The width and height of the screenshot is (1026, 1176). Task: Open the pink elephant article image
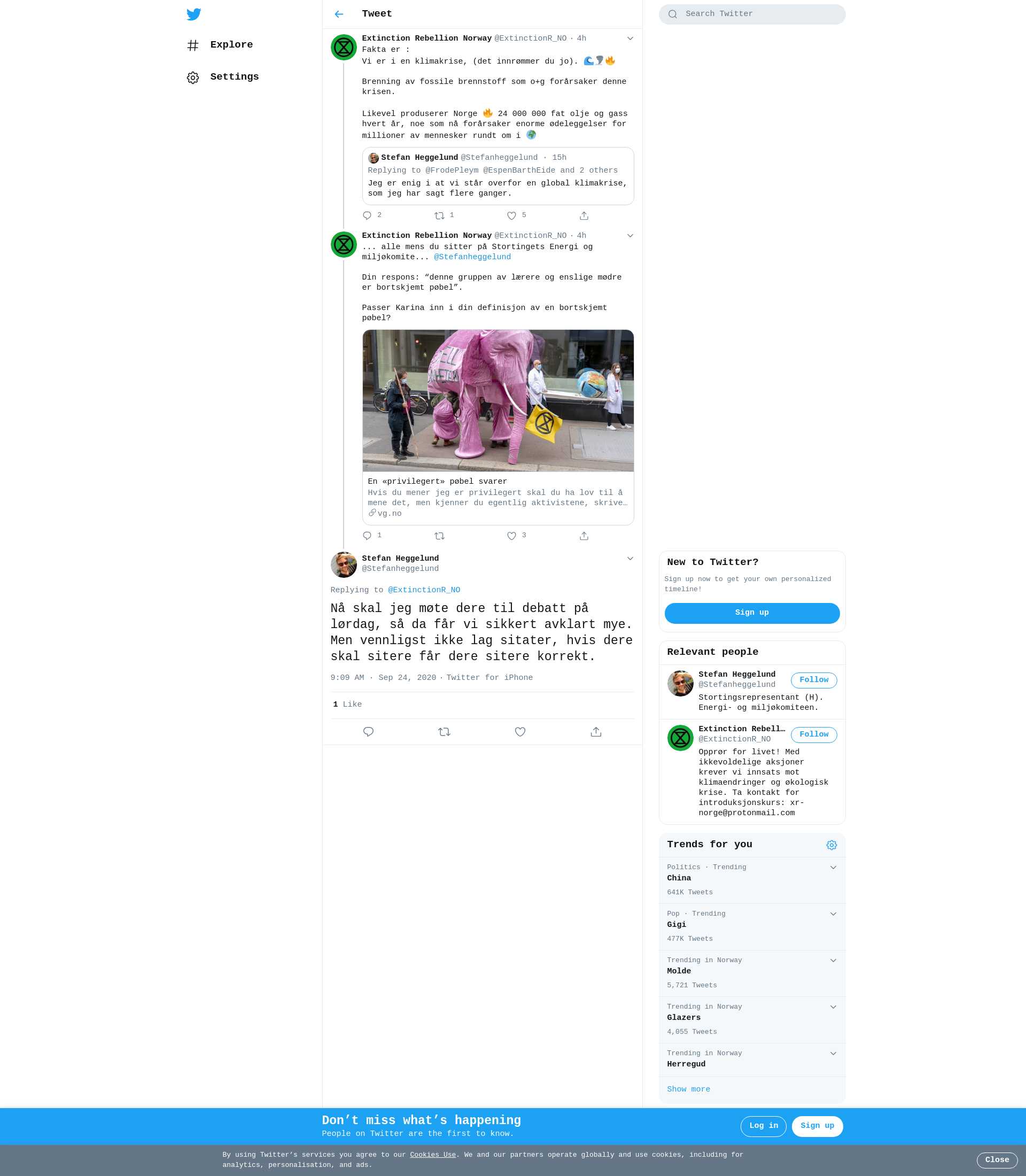[498, 400]
